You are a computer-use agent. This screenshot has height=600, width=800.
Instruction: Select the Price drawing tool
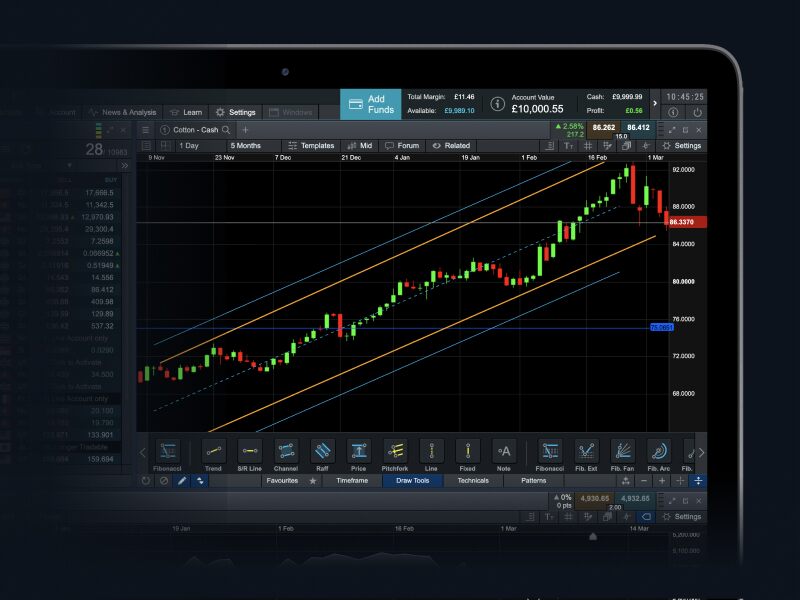(x=358, y=455)
